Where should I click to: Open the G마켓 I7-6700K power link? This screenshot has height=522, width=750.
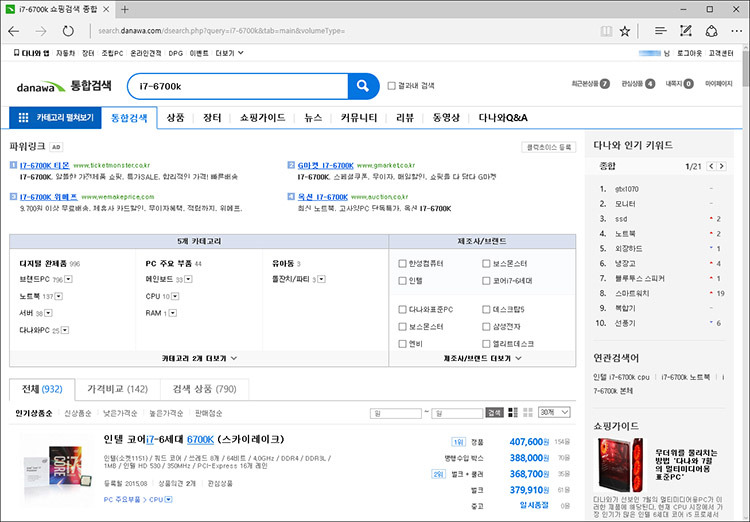pyautogui.click(x=325, y=166)
